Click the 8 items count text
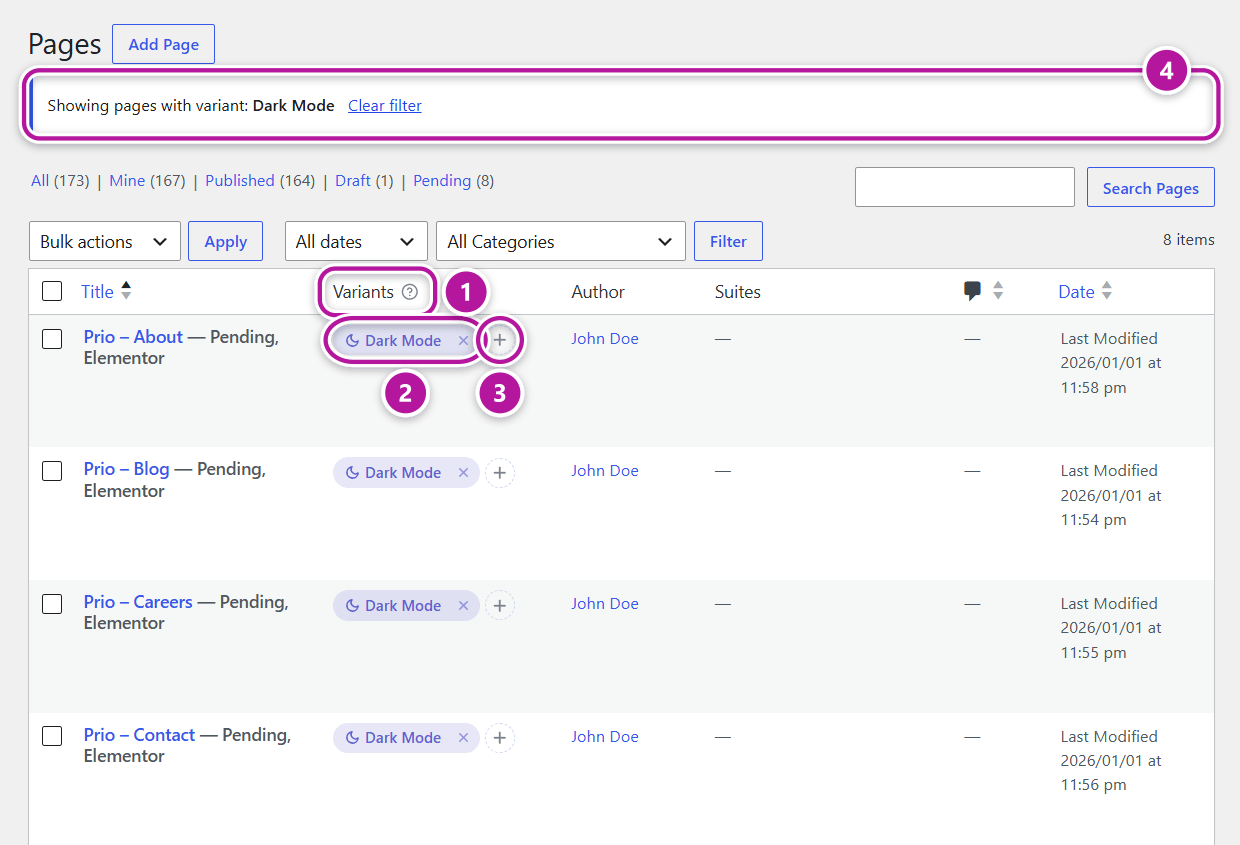The image size is (1240, 845). coord(1189,240)
